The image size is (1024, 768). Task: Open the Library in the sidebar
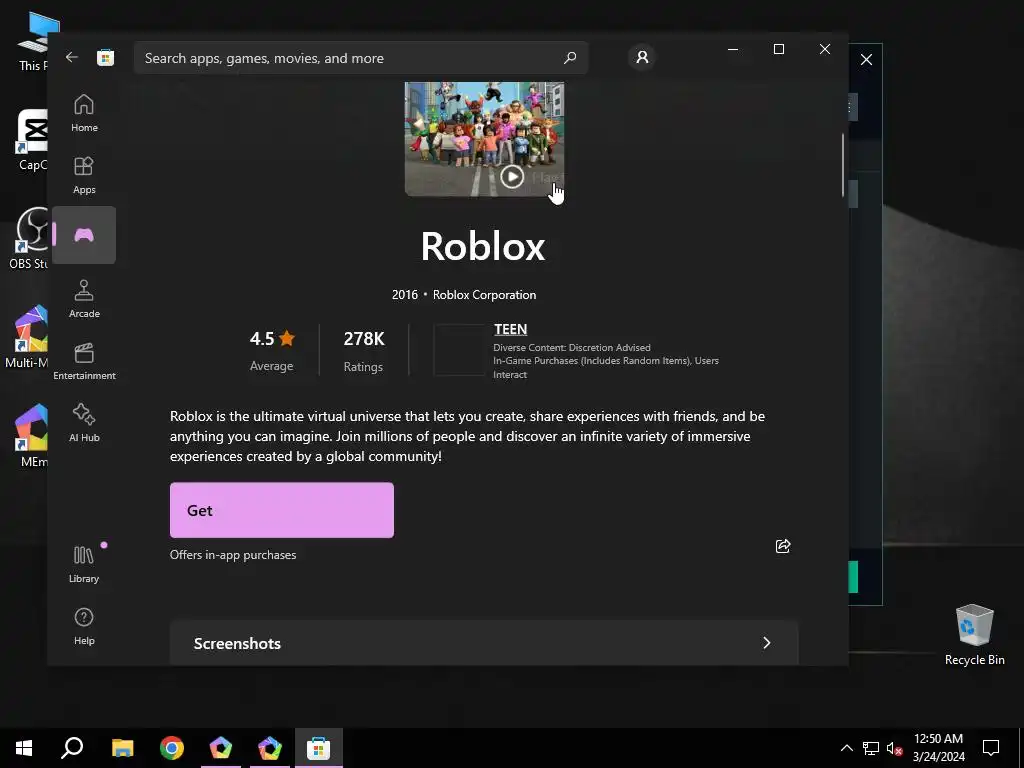[84, 564]
